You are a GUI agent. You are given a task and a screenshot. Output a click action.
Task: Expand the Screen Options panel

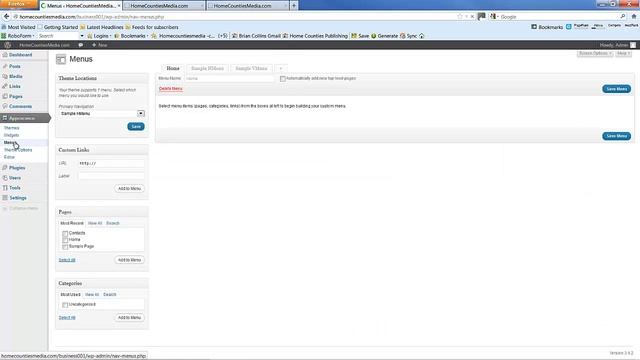pyautogui.click(x=595, y=53)
